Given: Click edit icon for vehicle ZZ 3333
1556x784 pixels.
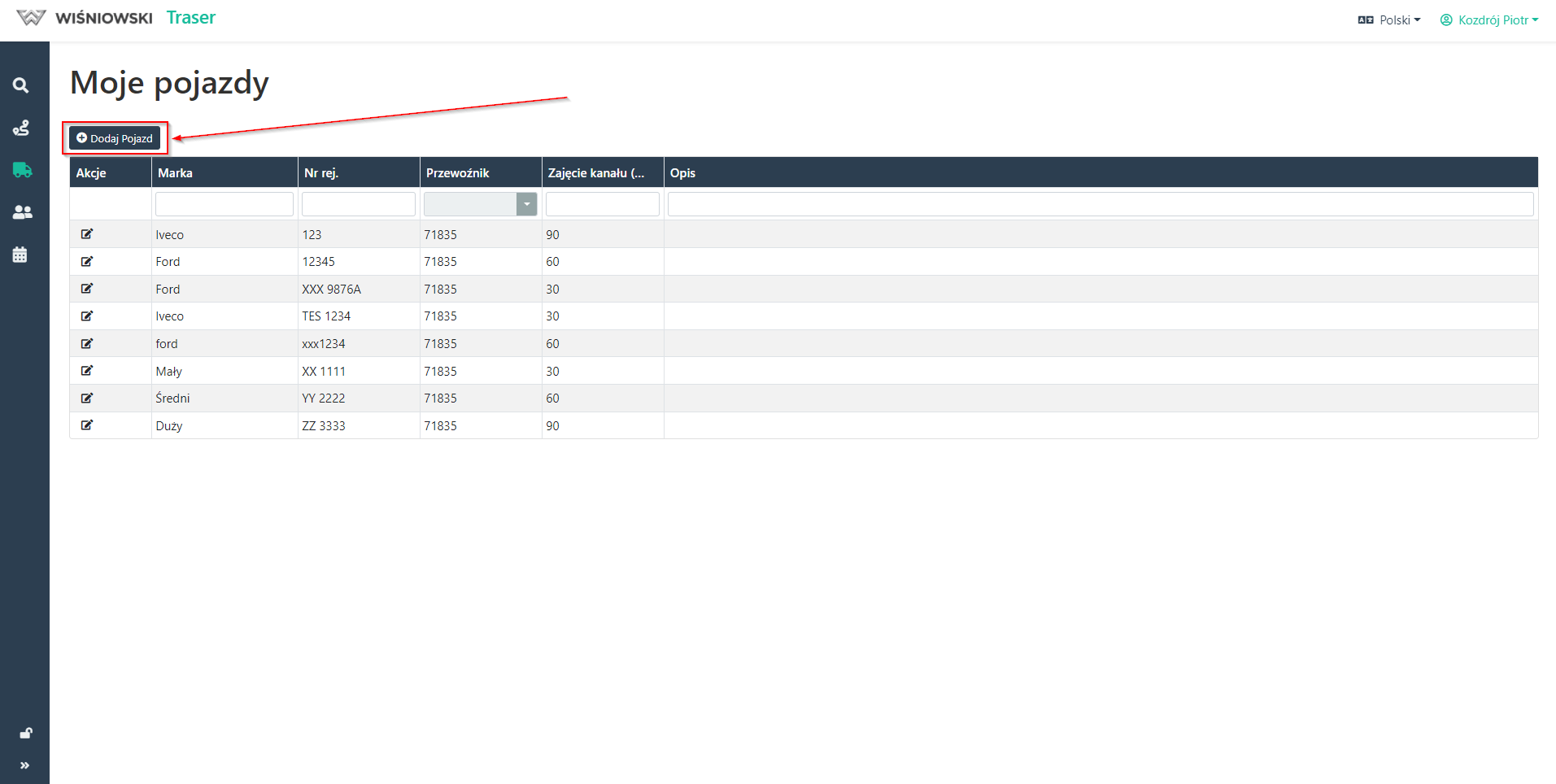Looking at the screenshot, I should coord(87,425).
